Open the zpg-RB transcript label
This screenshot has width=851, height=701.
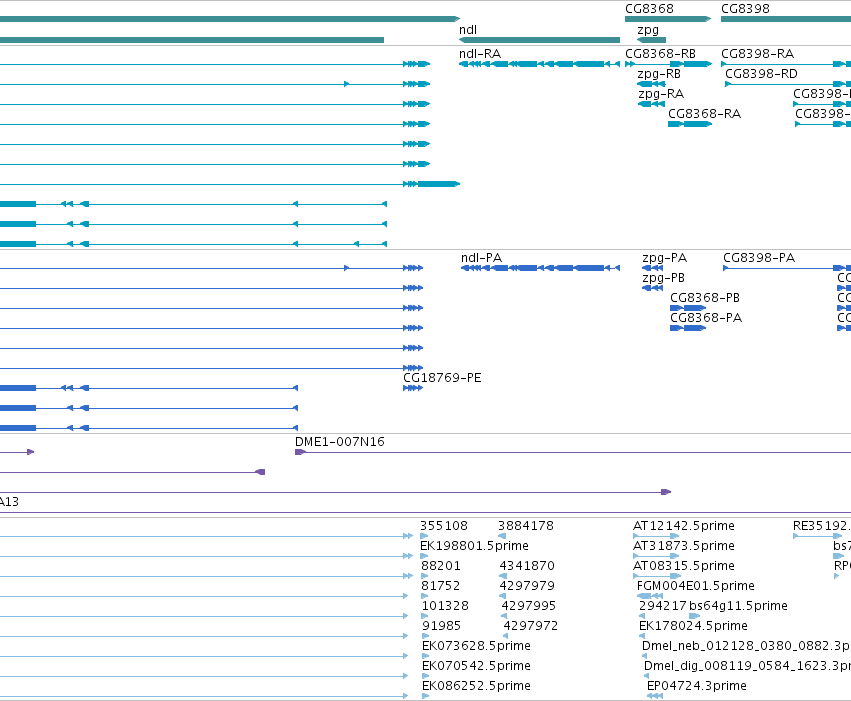(x=659, y=74)
